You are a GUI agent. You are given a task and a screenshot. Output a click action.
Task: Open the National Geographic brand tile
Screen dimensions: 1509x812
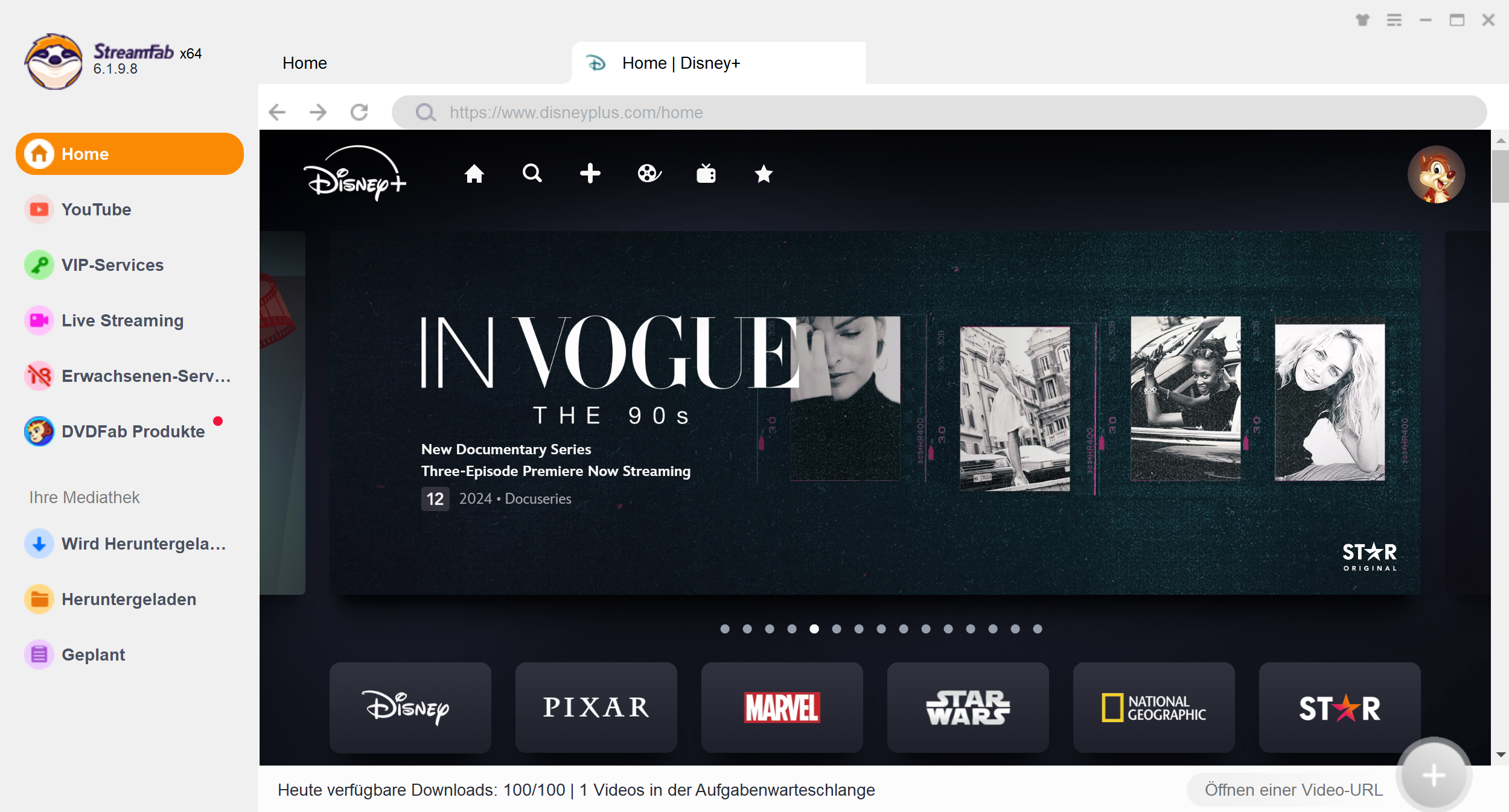pyautogui.click(x=1154, y=707)
